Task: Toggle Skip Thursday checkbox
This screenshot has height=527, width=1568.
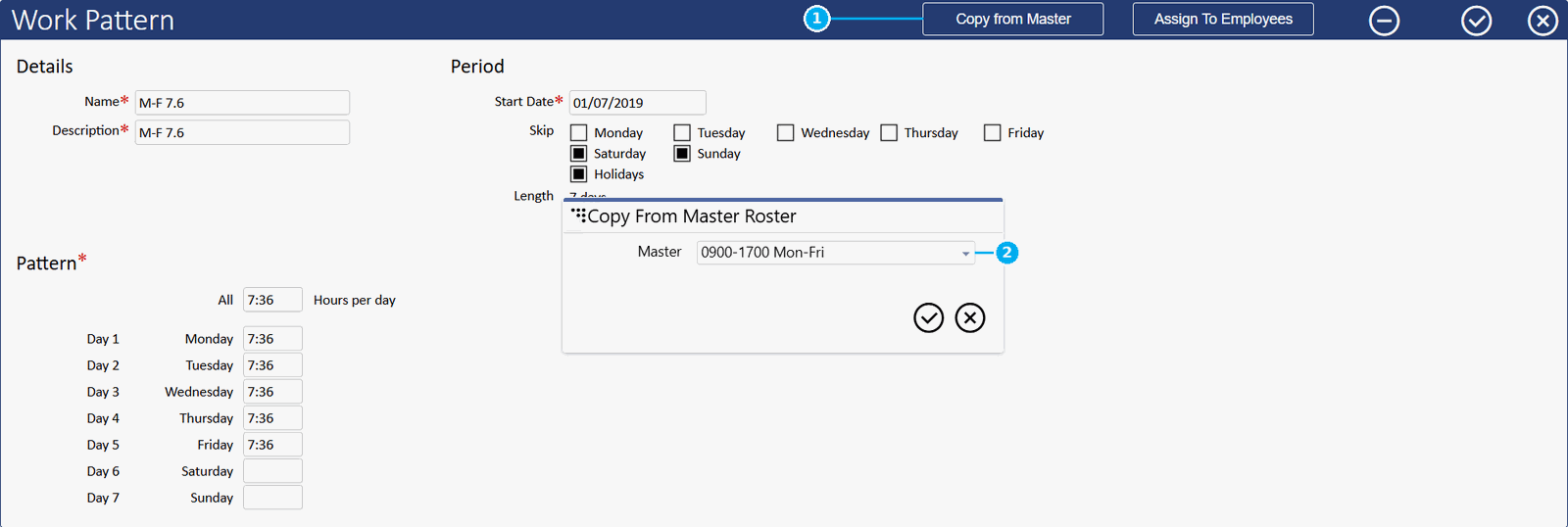Action: [x=889, y=132]
